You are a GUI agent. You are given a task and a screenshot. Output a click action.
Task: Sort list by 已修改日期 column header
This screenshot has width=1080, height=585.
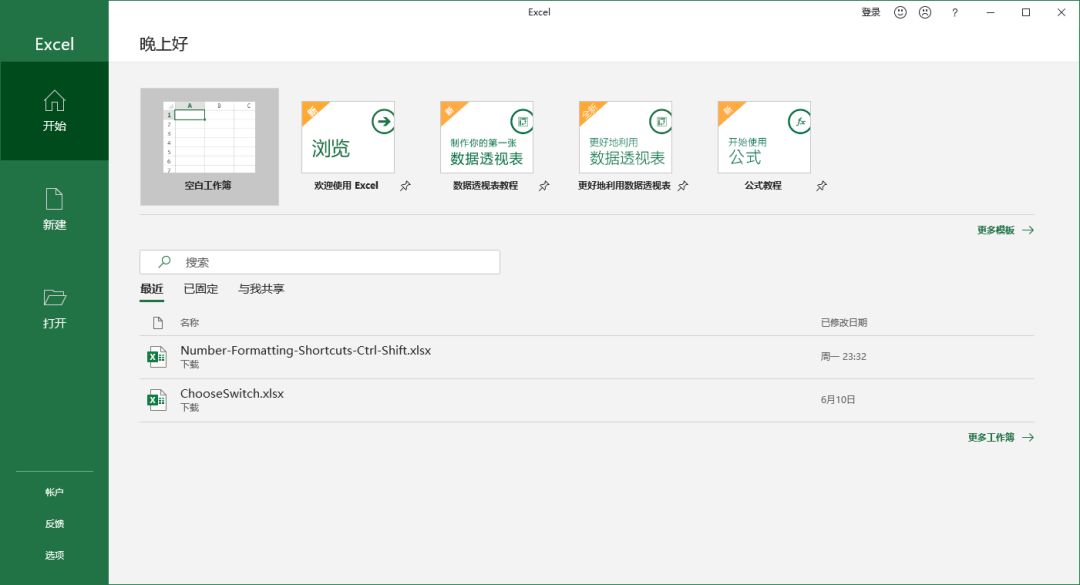click(x=844, y=322)
